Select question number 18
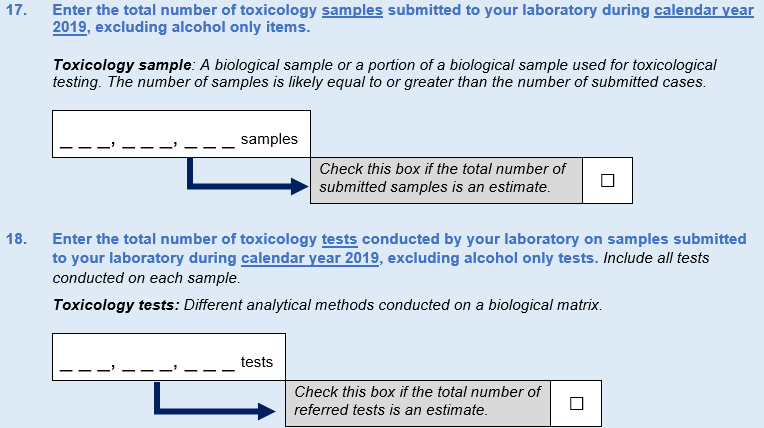This screenshot has height=428, width=764. [x=17, y=239]
